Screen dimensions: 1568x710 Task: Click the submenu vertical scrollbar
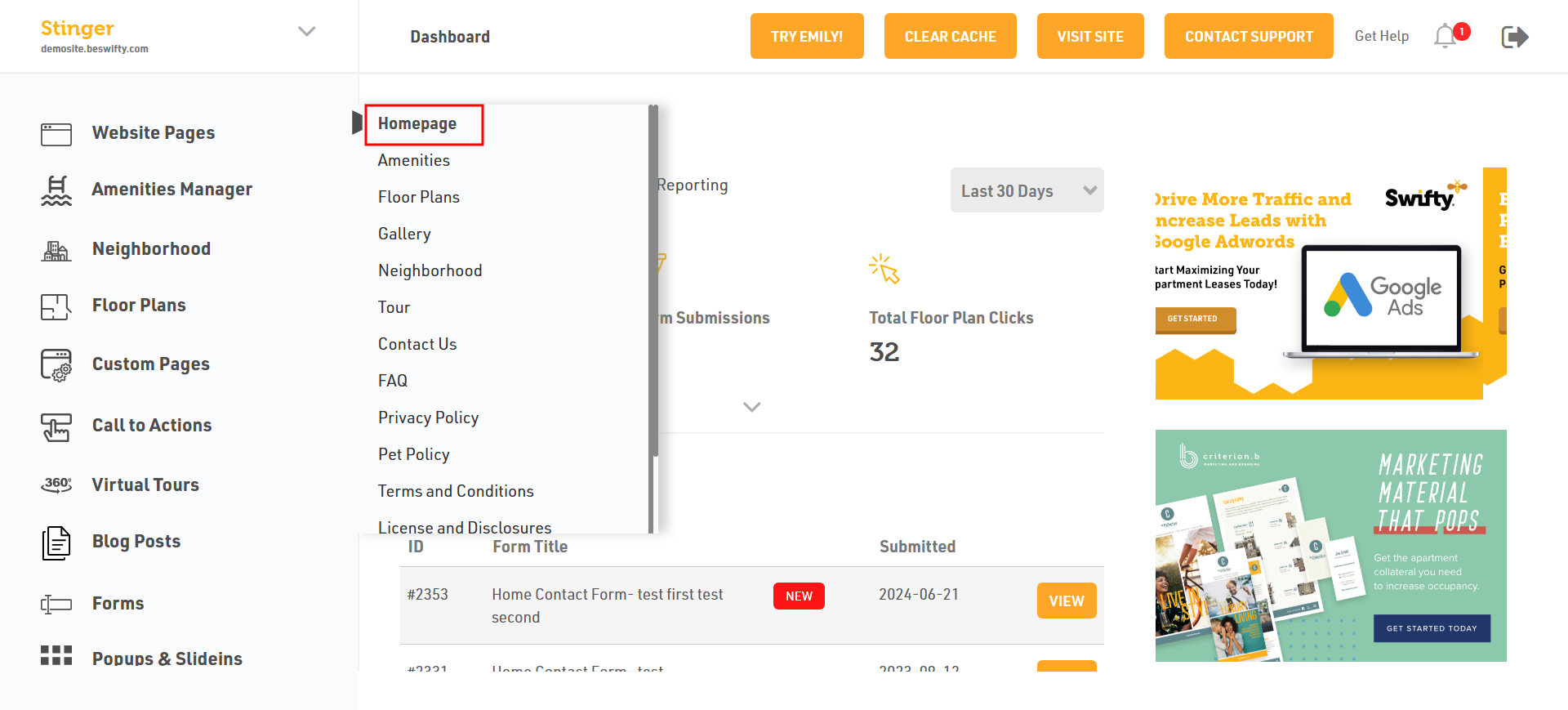tap(653, 278)
